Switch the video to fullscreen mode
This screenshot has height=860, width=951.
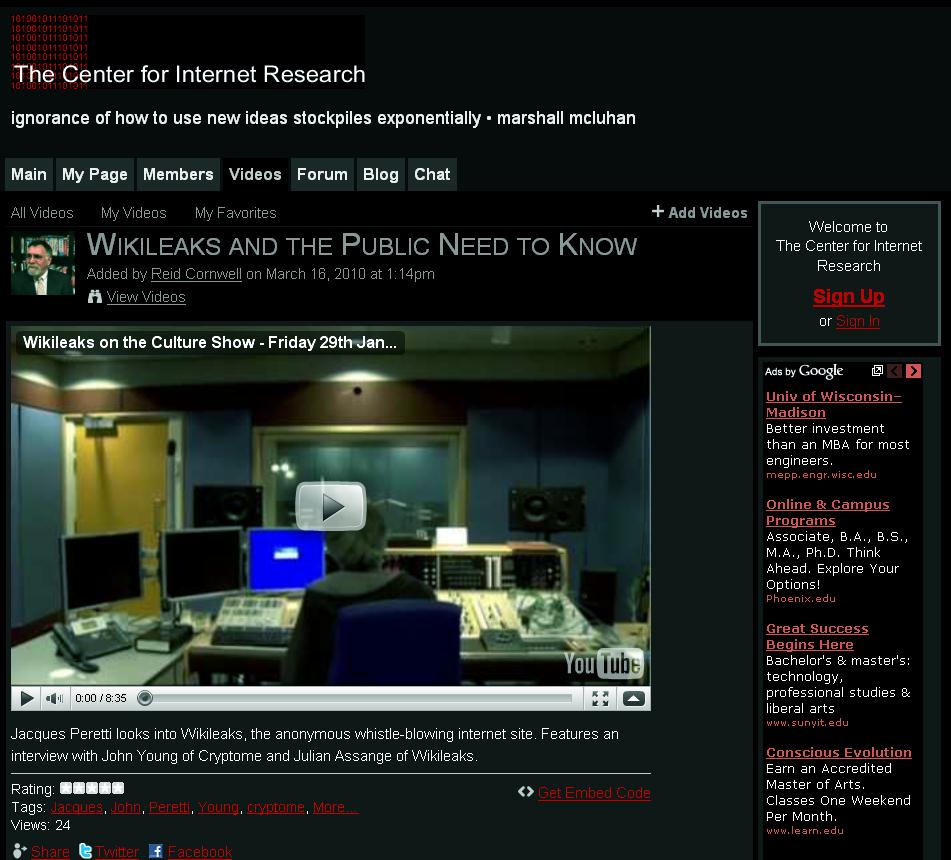pyautogui.click(x=600, y=699)
